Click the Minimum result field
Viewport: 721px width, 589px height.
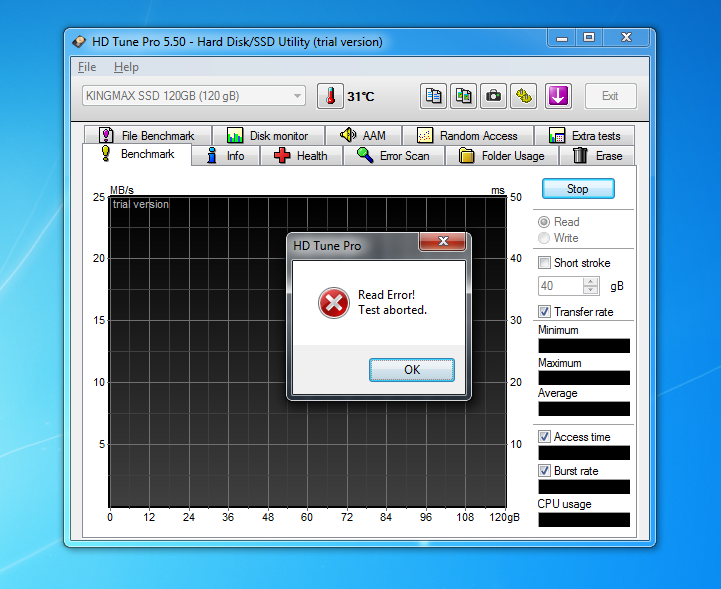[584, 346]
